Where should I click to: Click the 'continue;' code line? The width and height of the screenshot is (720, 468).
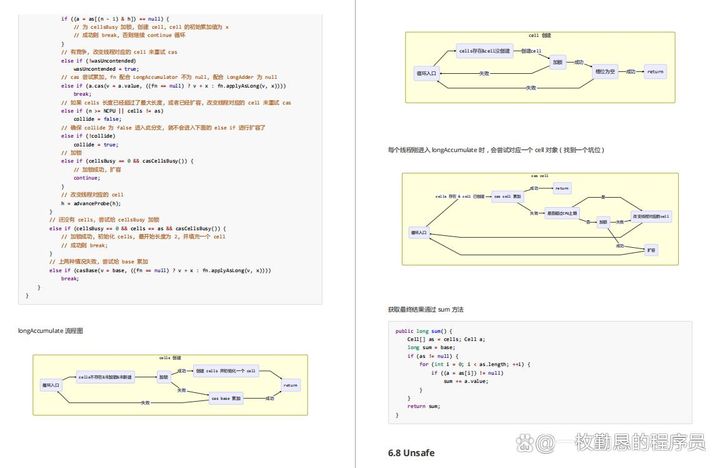coord(87,178)
